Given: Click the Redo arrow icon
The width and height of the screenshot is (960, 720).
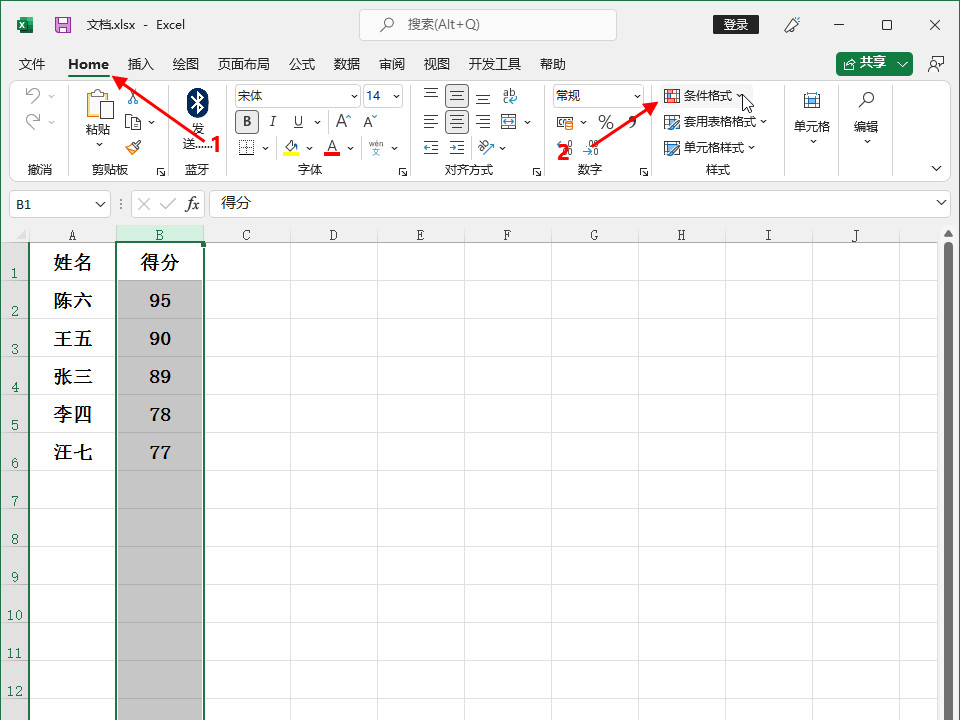Looking at the screenshot, I should coord(33,121).
